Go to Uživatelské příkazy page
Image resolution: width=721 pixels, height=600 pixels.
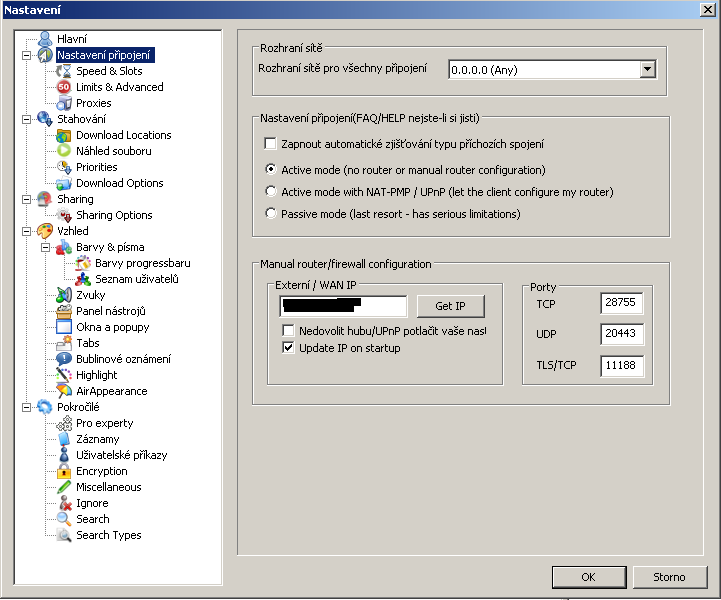click(x=121, y=455)
